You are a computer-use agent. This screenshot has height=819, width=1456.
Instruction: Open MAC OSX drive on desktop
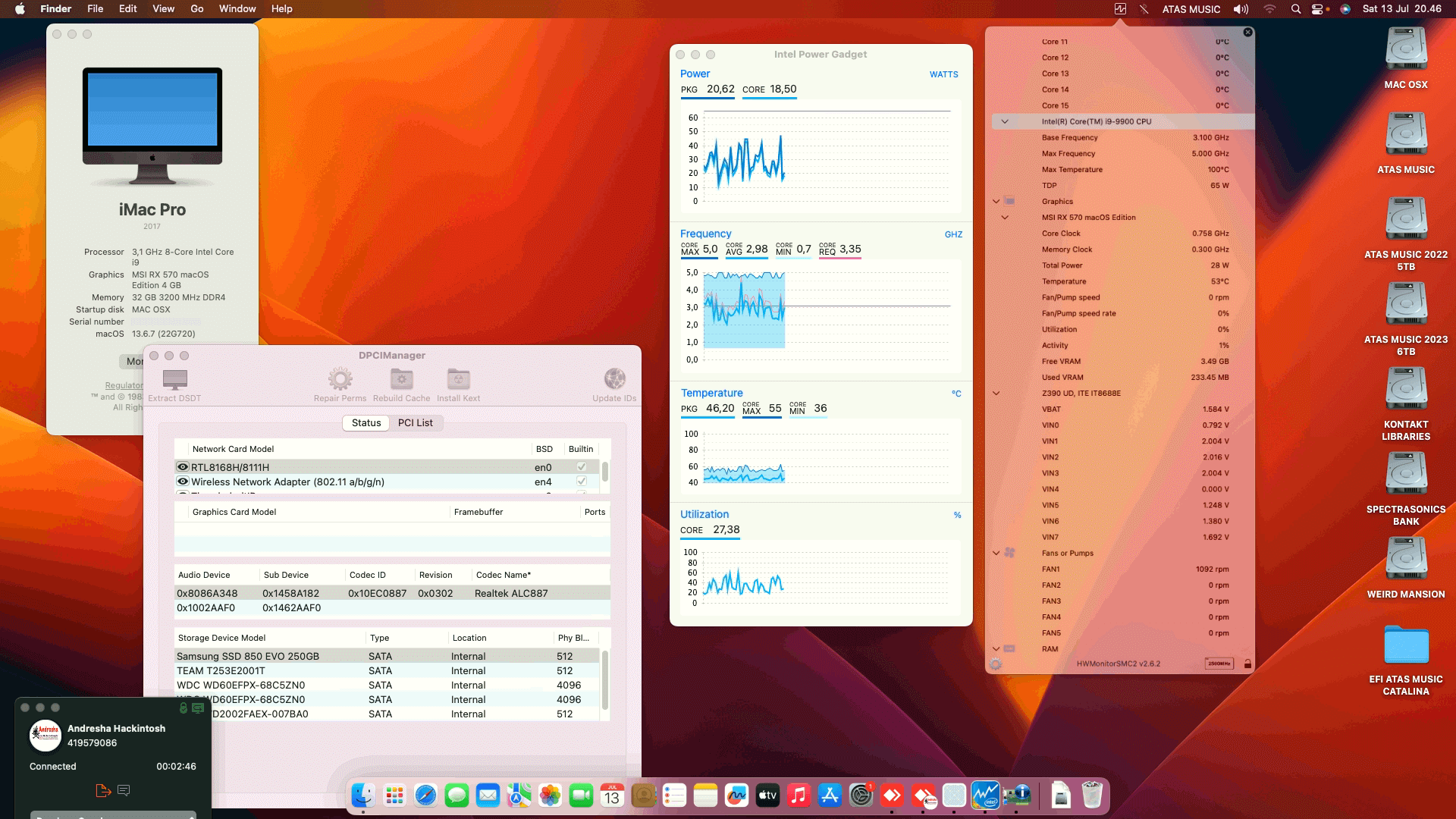pos(1406,58)
